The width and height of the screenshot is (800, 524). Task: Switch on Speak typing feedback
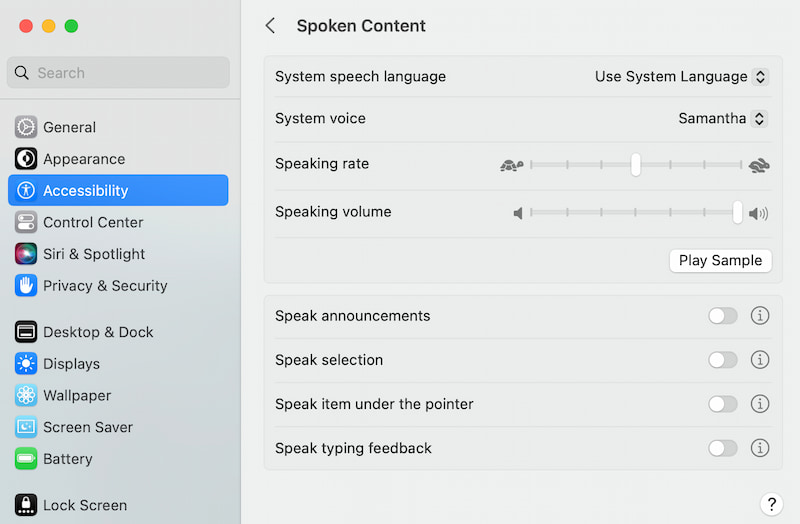pyautogui.click(x=722, y=448)
